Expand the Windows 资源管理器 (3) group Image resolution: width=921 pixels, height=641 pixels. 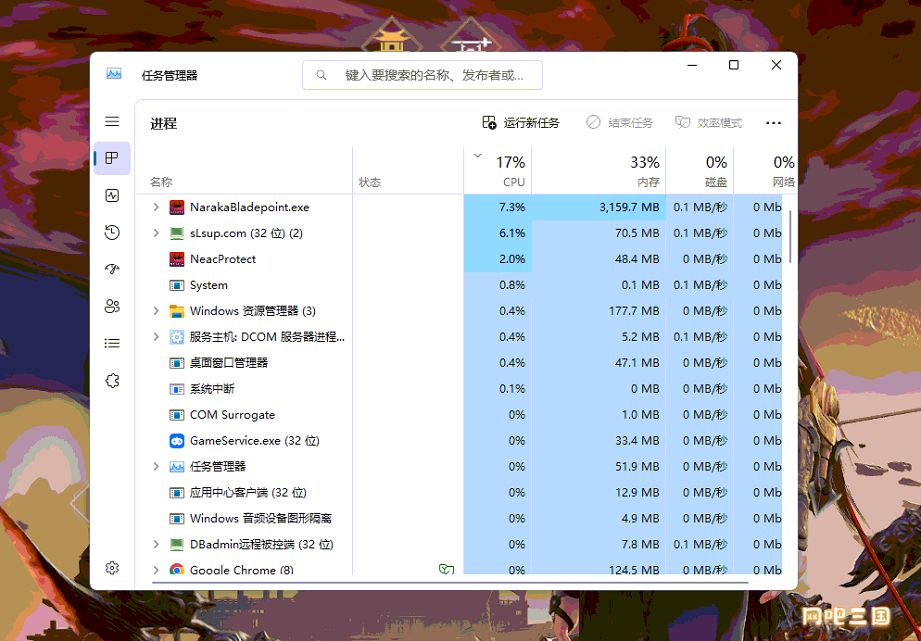(x=156, y=311)
